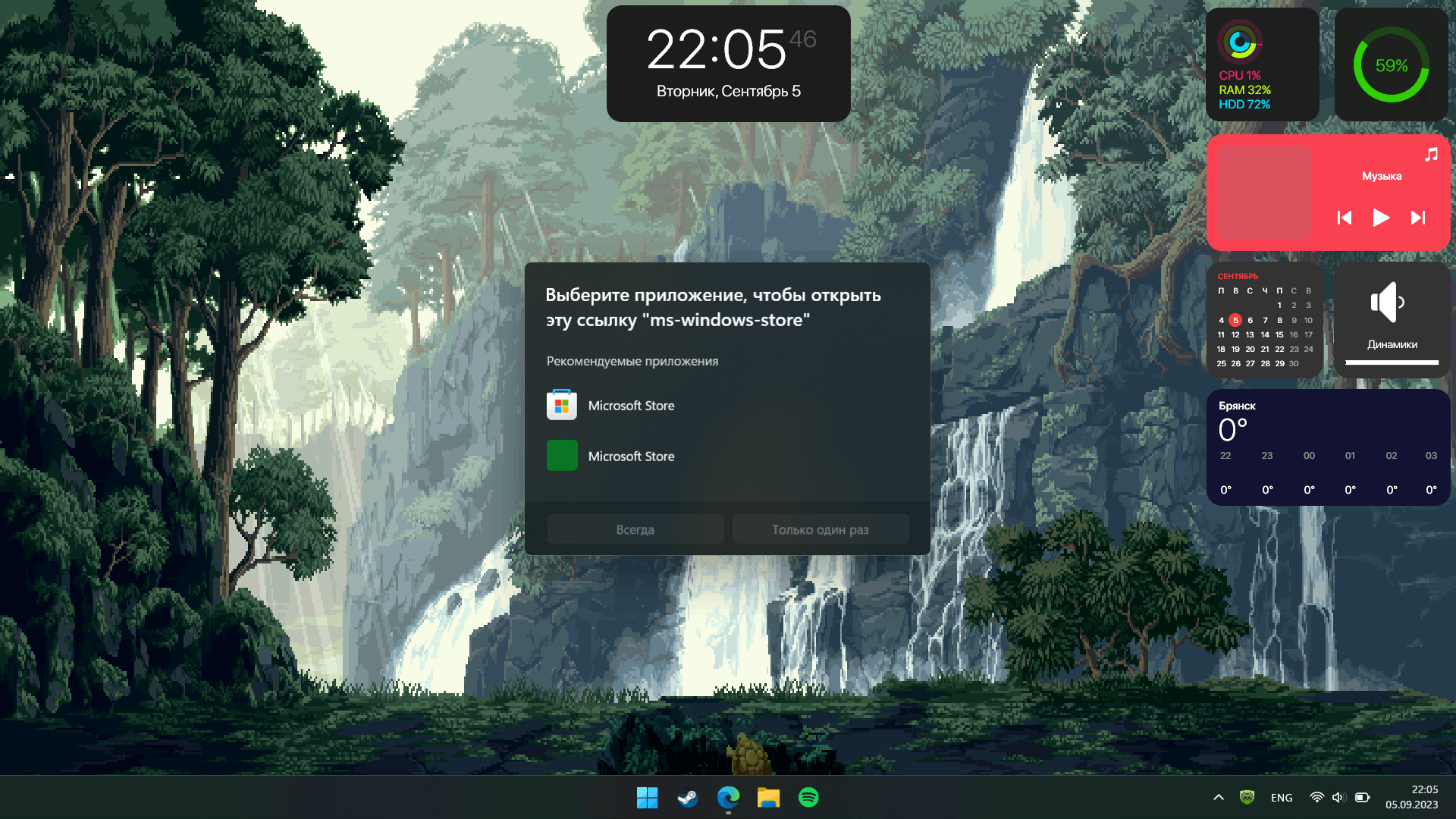Click the 23 hour forecast label
1456x819 pixels.
coord(1267,455)
